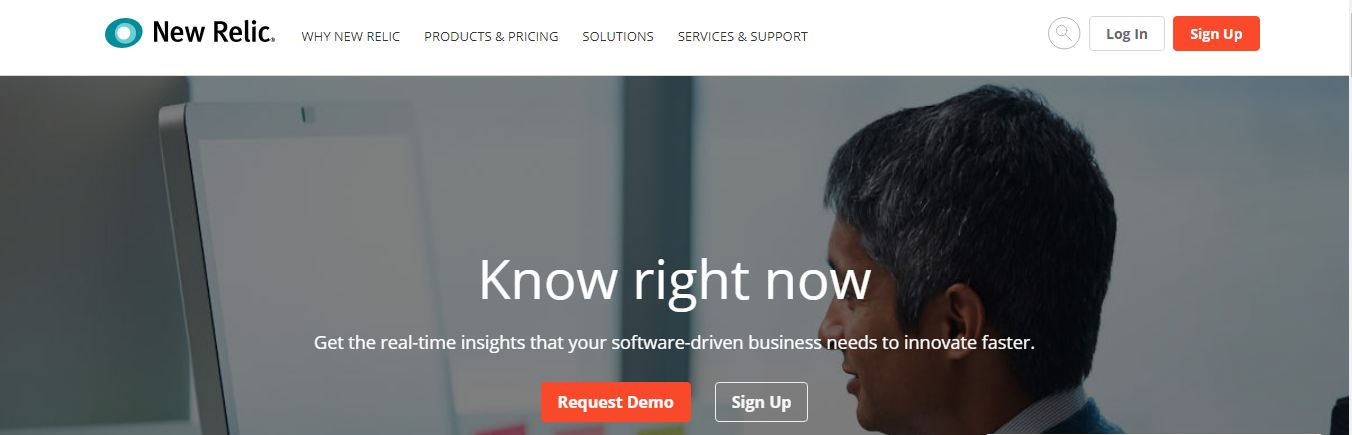Click the New Relic wordmark text

(x=214, y=33)
